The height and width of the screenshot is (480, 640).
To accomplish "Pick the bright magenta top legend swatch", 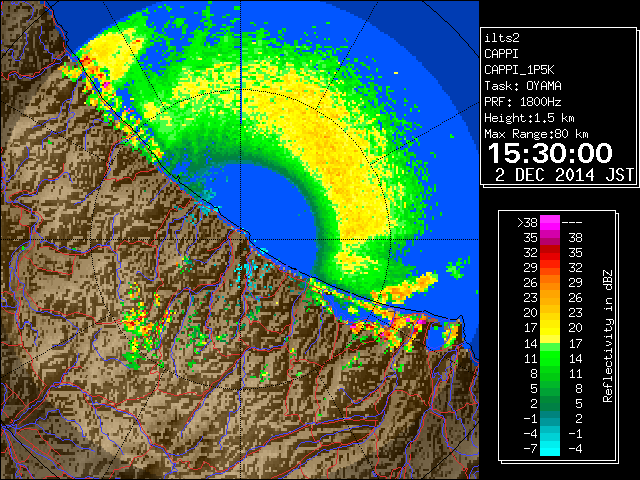I will [x=550, y=222].
